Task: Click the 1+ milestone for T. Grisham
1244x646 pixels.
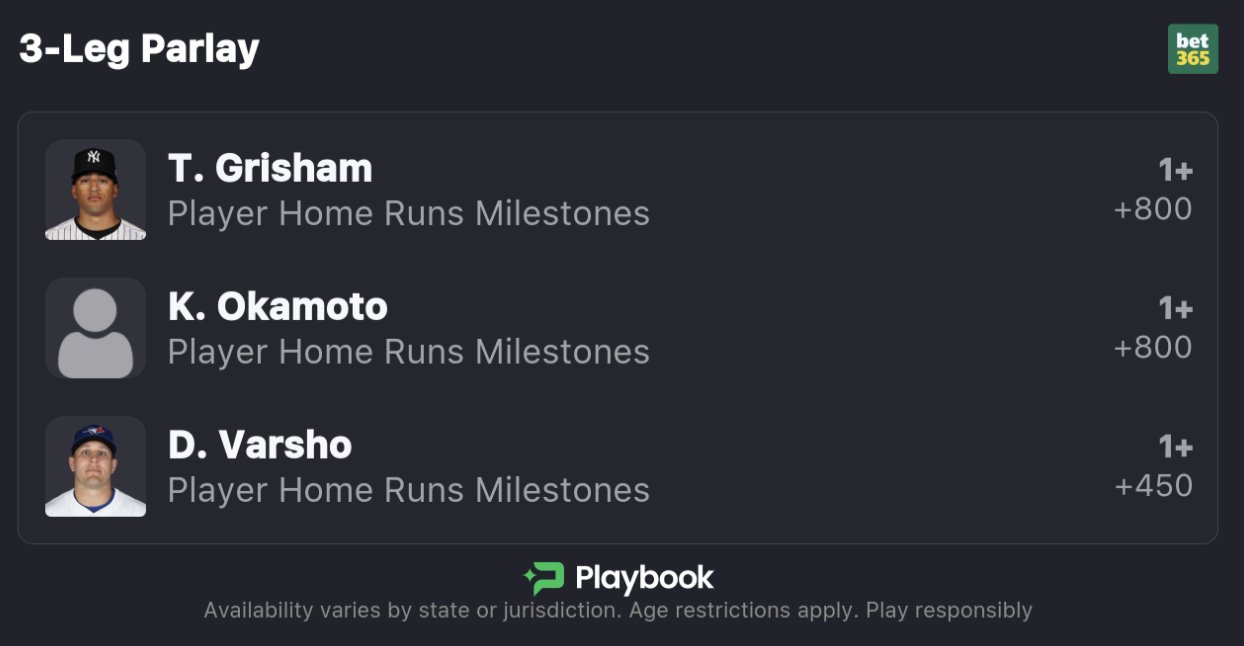Action: [1175, 171]
